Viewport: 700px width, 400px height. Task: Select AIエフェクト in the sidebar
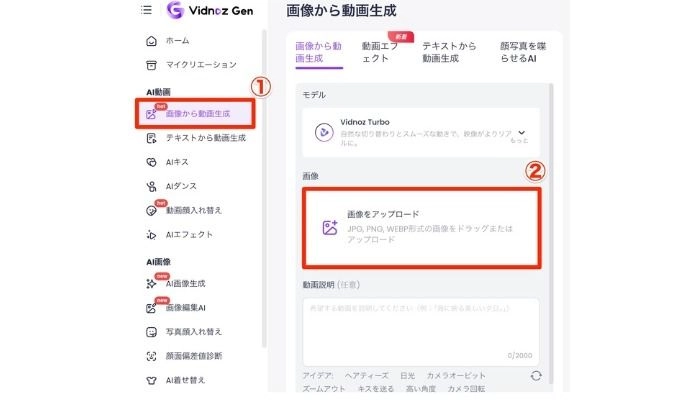coord(189,234)
